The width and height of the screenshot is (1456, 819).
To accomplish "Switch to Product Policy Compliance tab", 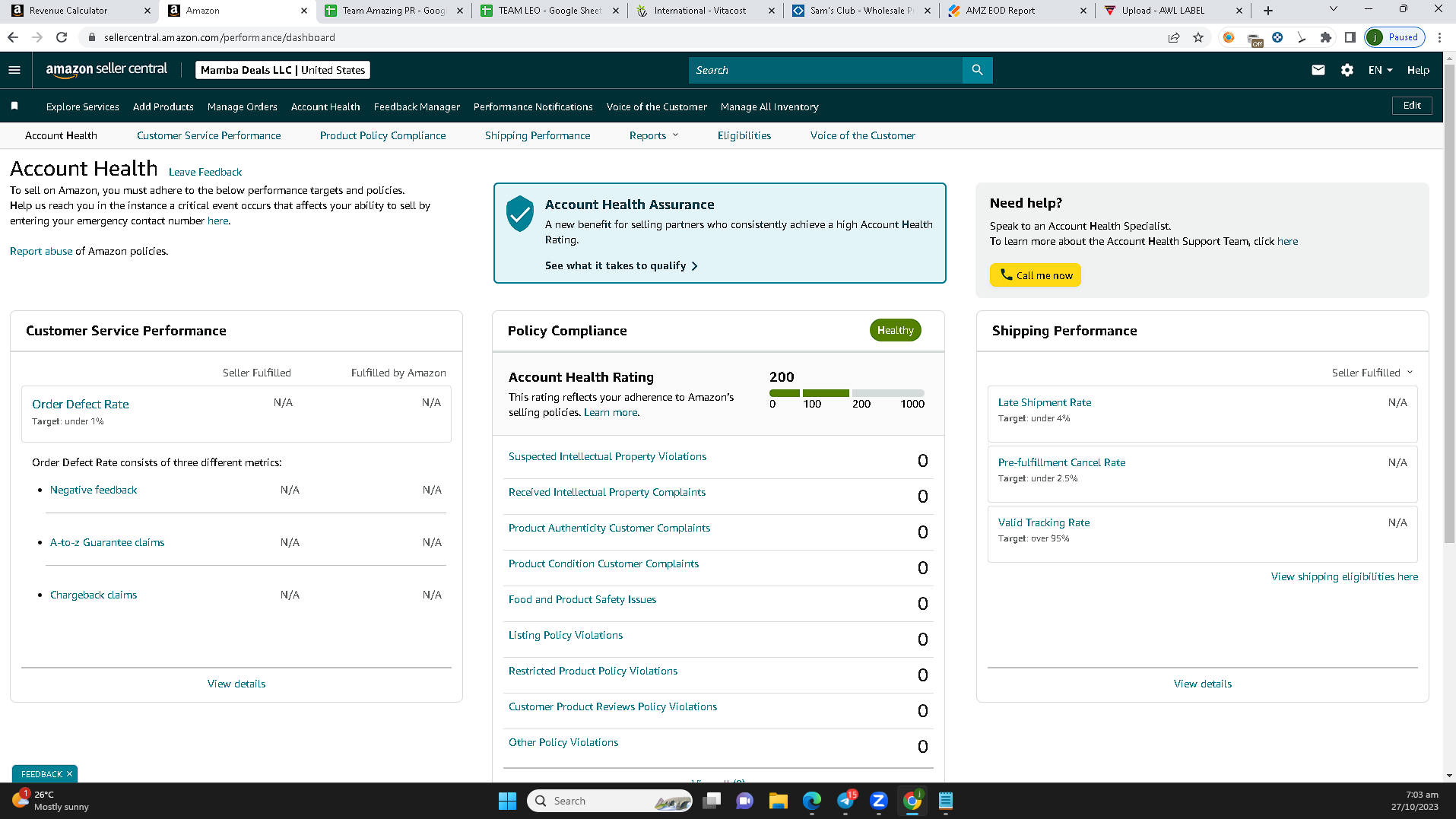I will tap(382, 135).
